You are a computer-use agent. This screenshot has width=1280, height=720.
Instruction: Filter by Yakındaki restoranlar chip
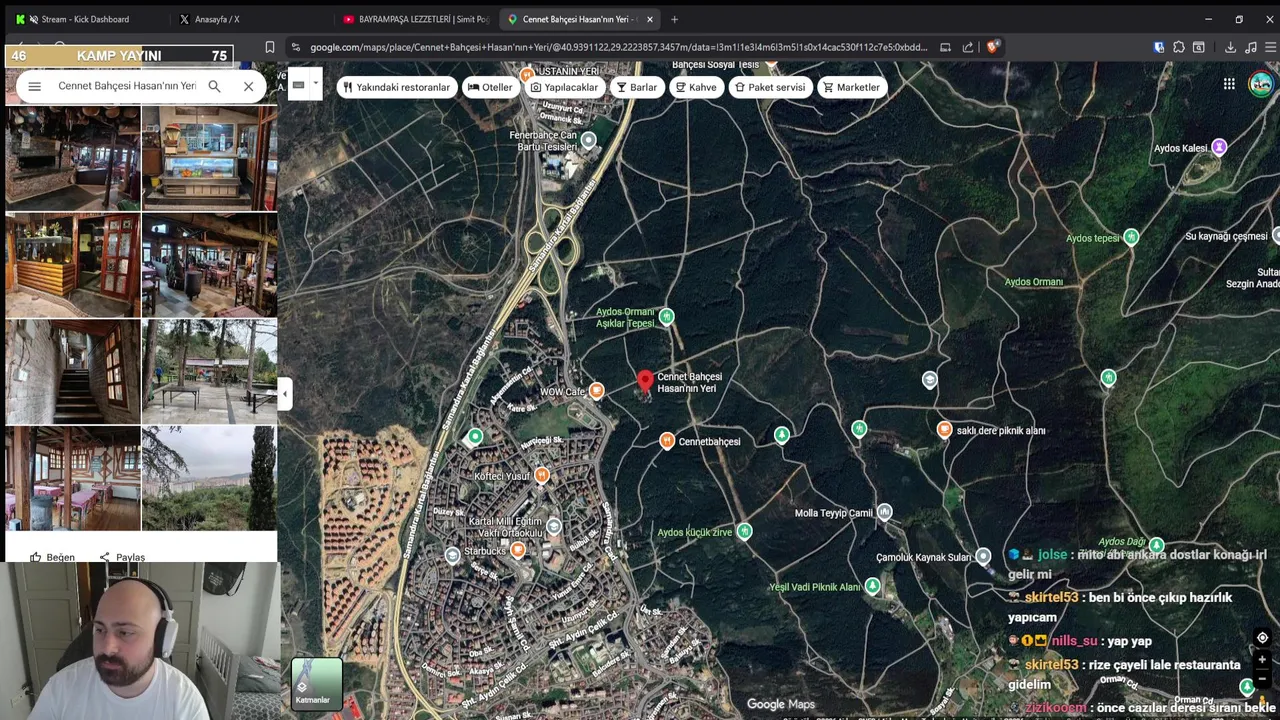[396, 87]
